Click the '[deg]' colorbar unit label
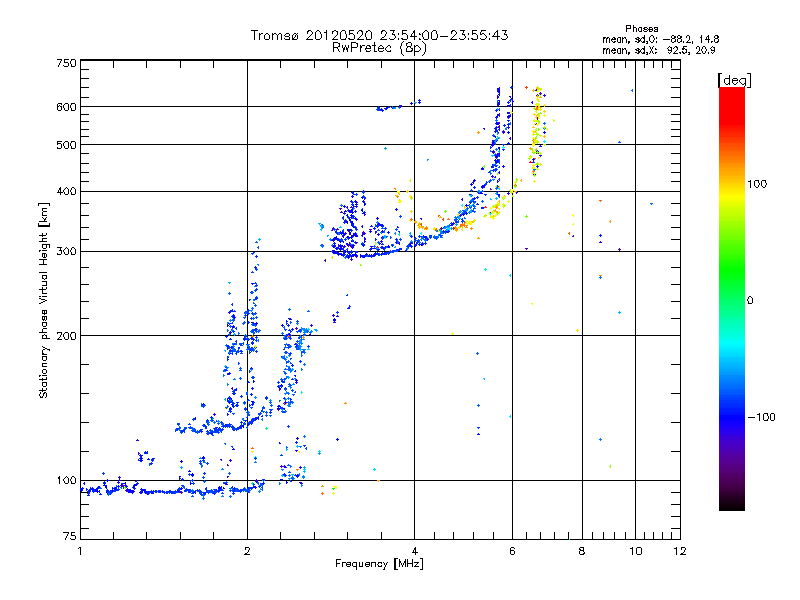This screenshot has width=800, height=600. 734,80
